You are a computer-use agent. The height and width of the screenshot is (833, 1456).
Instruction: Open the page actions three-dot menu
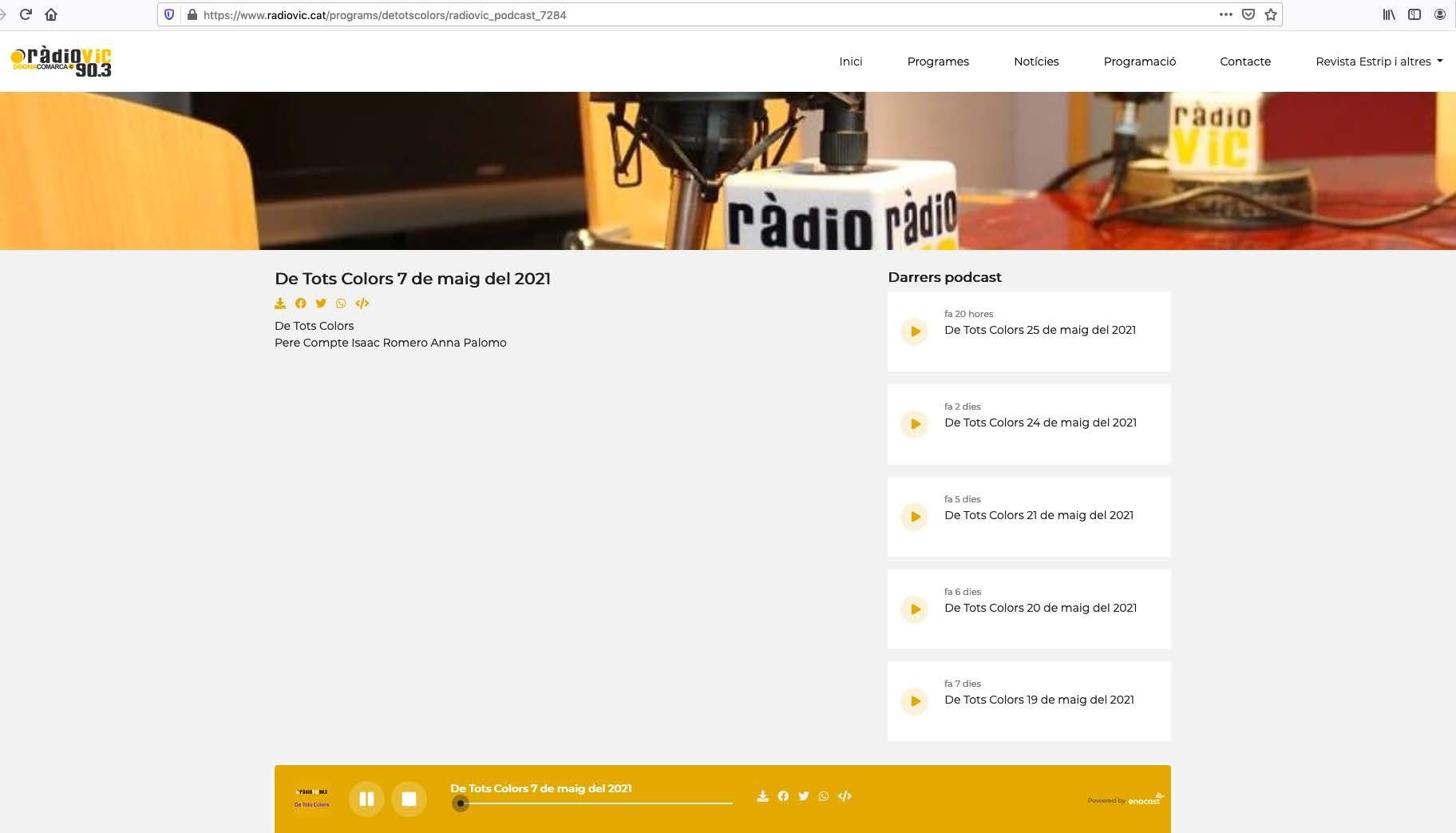[x=1225, y=14]
